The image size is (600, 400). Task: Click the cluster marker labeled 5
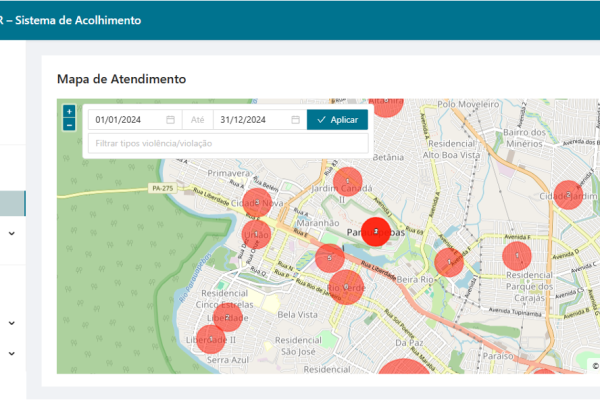tap(330, 258)
